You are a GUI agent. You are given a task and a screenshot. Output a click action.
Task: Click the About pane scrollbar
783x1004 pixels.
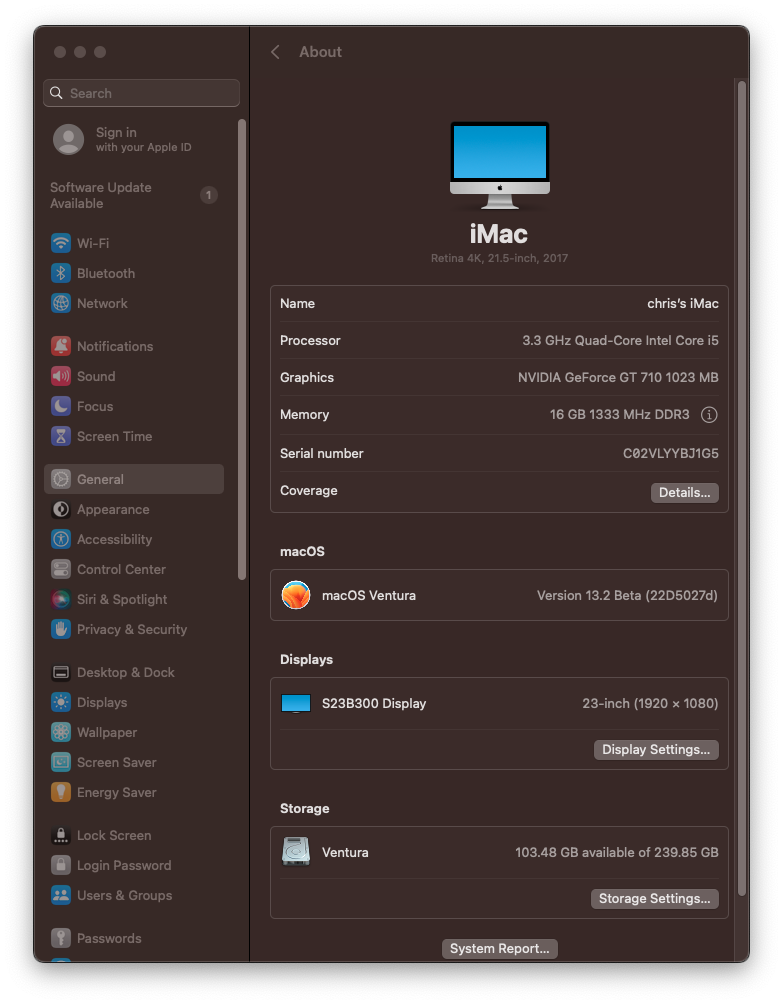click(x=741, y=489)
